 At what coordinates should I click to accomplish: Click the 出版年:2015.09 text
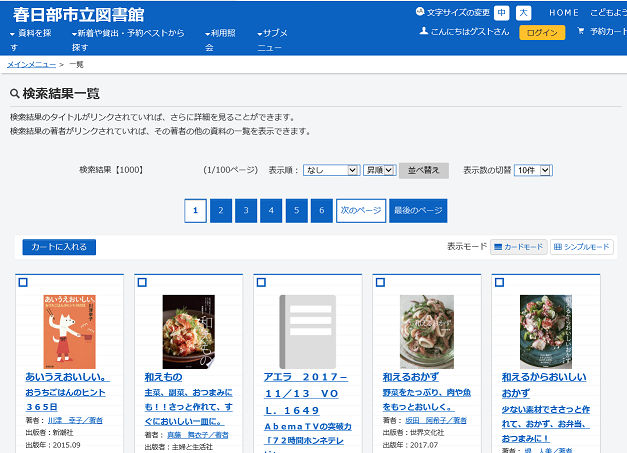click(x=53, y=445)
